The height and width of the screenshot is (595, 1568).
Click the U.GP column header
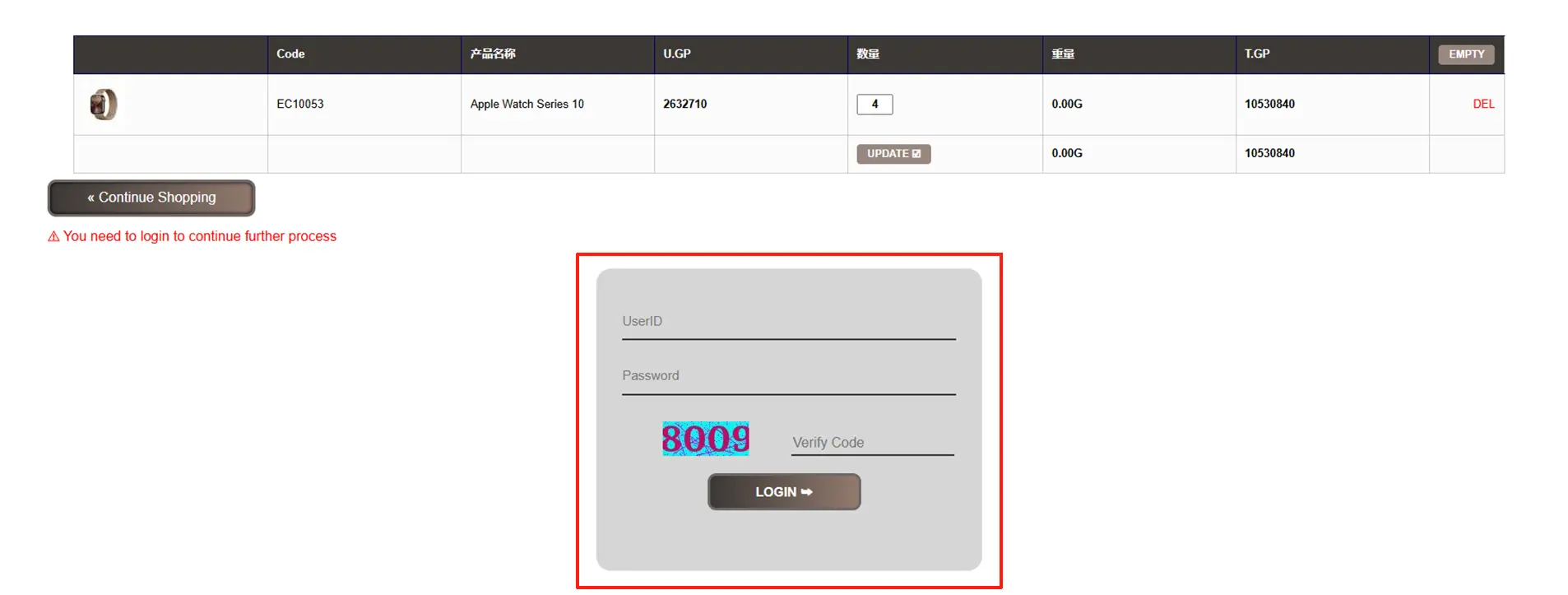tap(676, 54)
